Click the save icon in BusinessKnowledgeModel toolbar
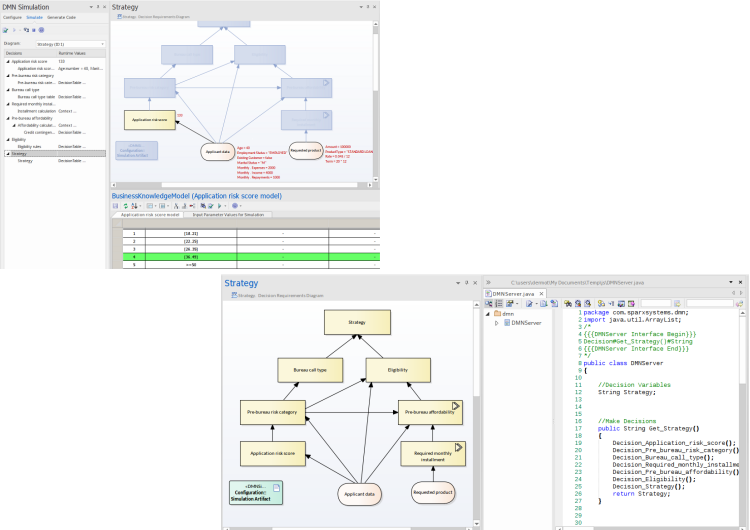 (116, 205)
